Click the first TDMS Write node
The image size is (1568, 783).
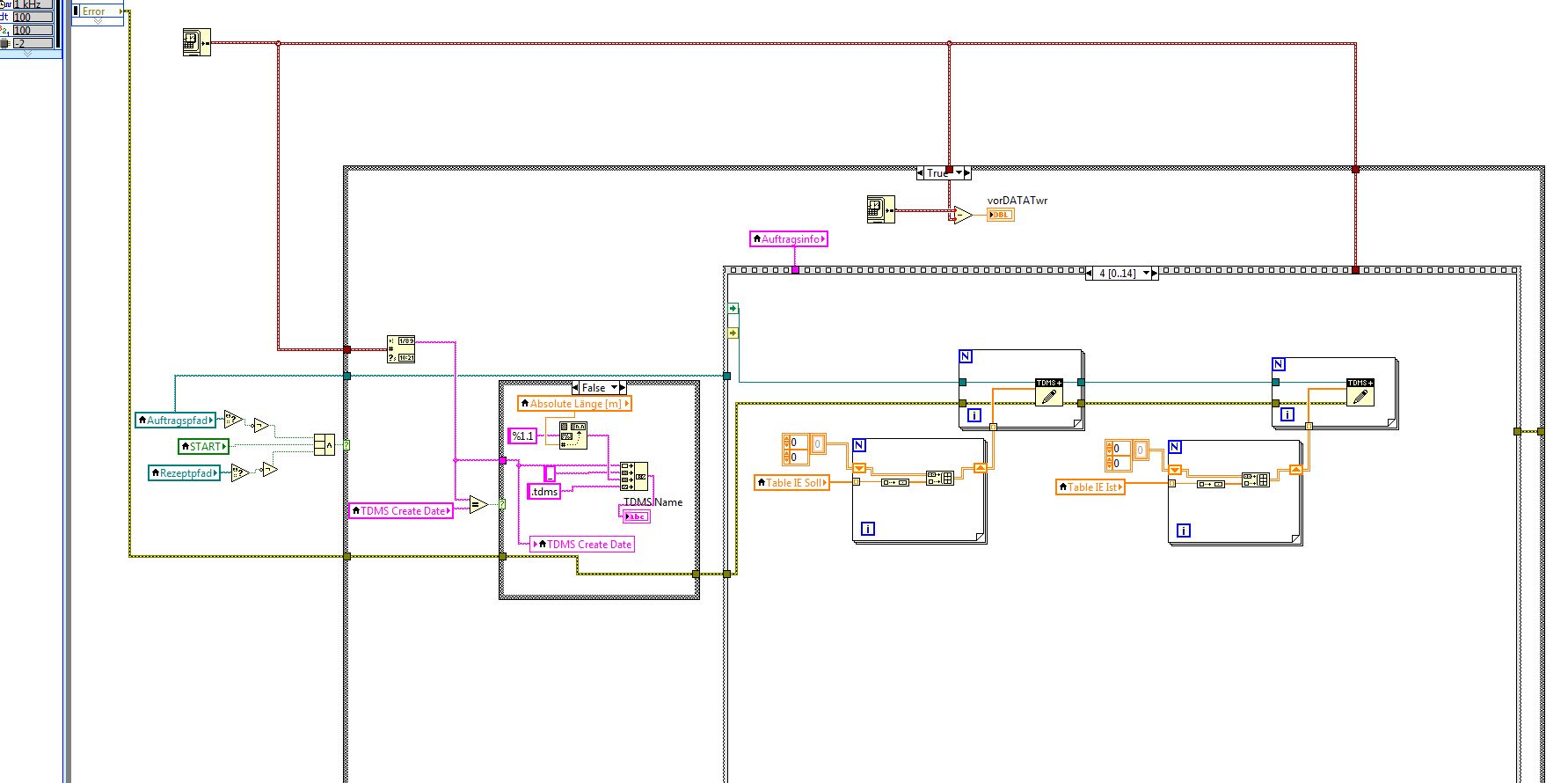(1049, 393)
